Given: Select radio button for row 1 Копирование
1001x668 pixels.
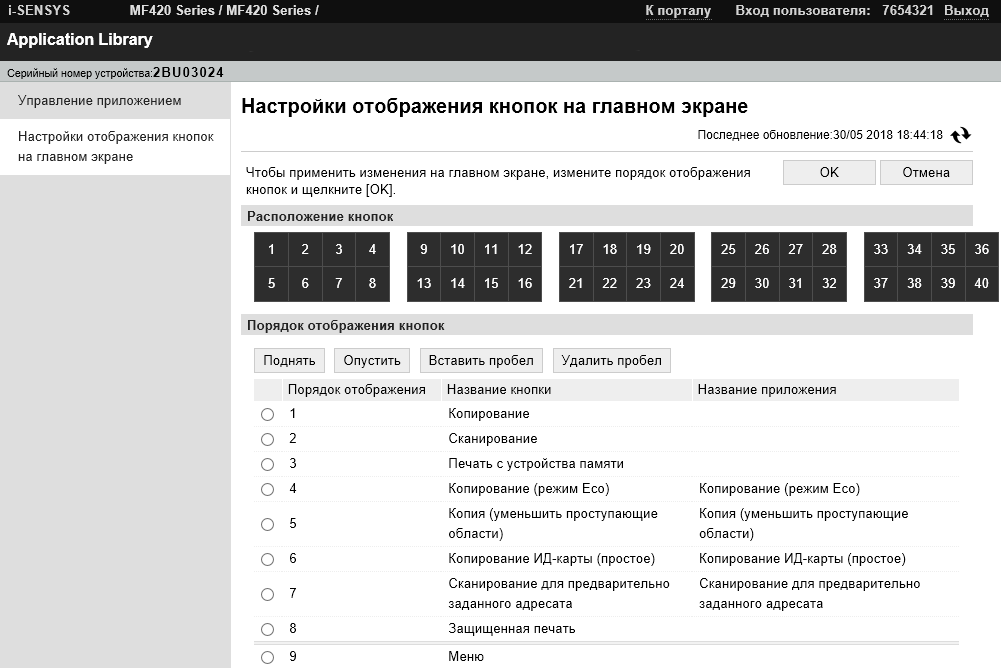Looking at the screenshot, I should coord(267,414).
